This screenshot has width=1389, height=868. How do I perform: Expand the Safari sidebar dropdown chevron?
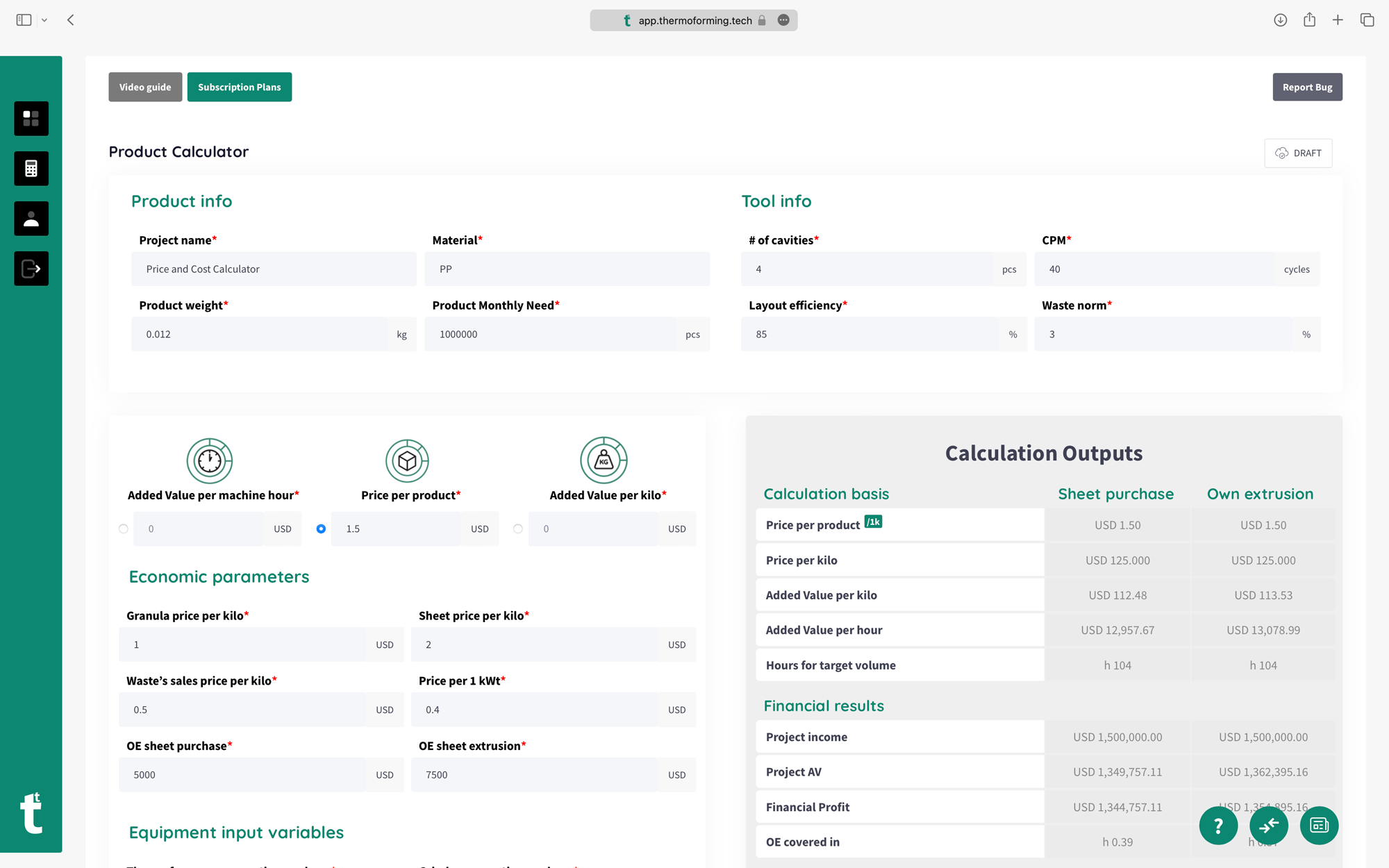[x=44, y=20]
